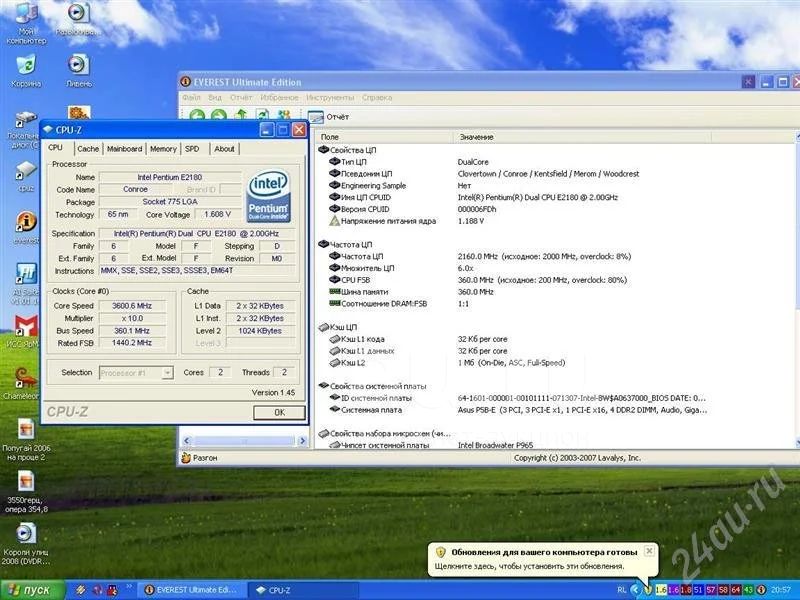This screenshot has width=800, height=600.
Task: Select the Свойства системной платы row
Action: coord(372,386)
